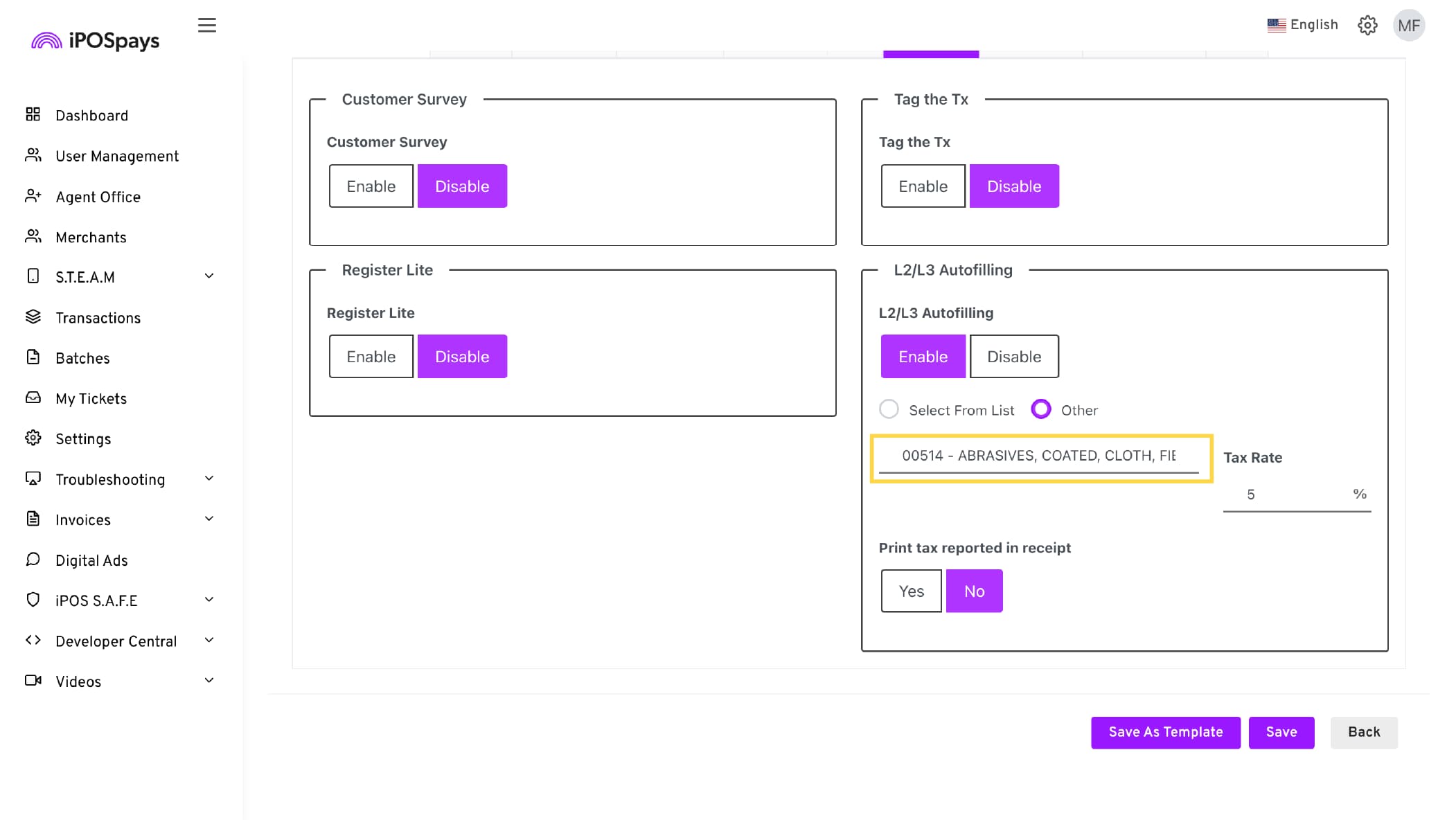Click the My Tickets inbox icon

point(33,398)
